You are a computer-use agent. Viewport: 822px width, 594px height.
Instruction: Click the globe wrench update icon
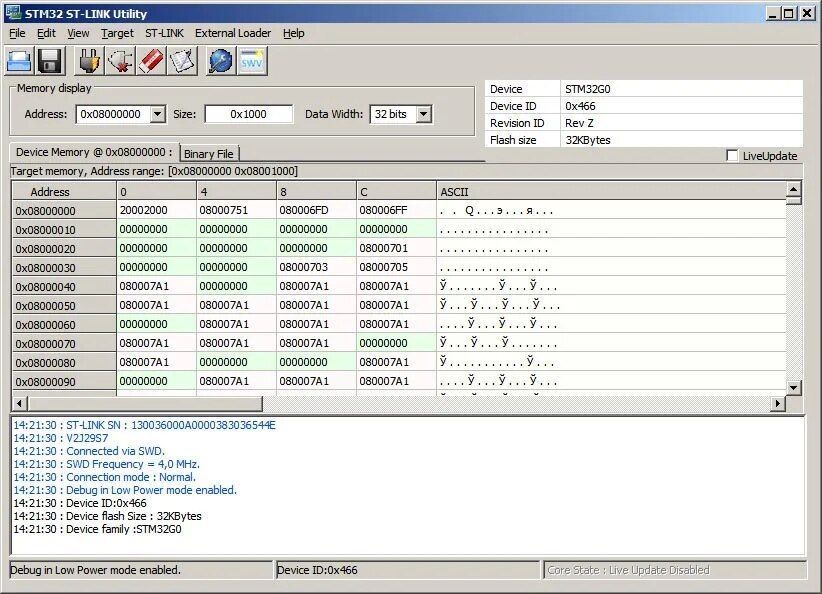coord(221,61)
